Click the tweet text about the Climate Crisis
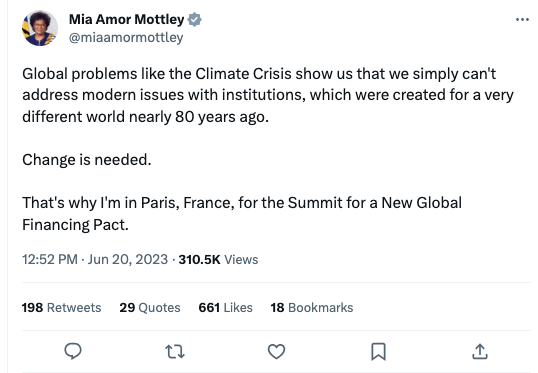The height and width of the screenshot is (373, 538). pos(268,95)
